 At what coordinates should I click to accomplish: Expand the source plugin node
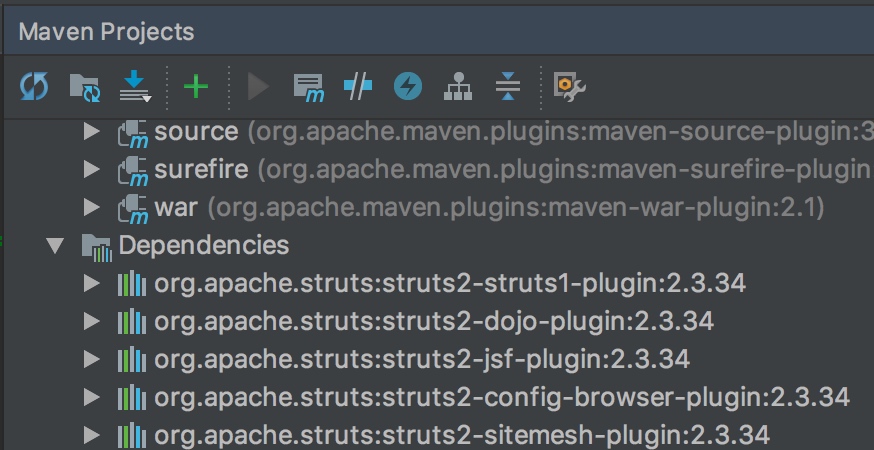(x=91, y=132)
